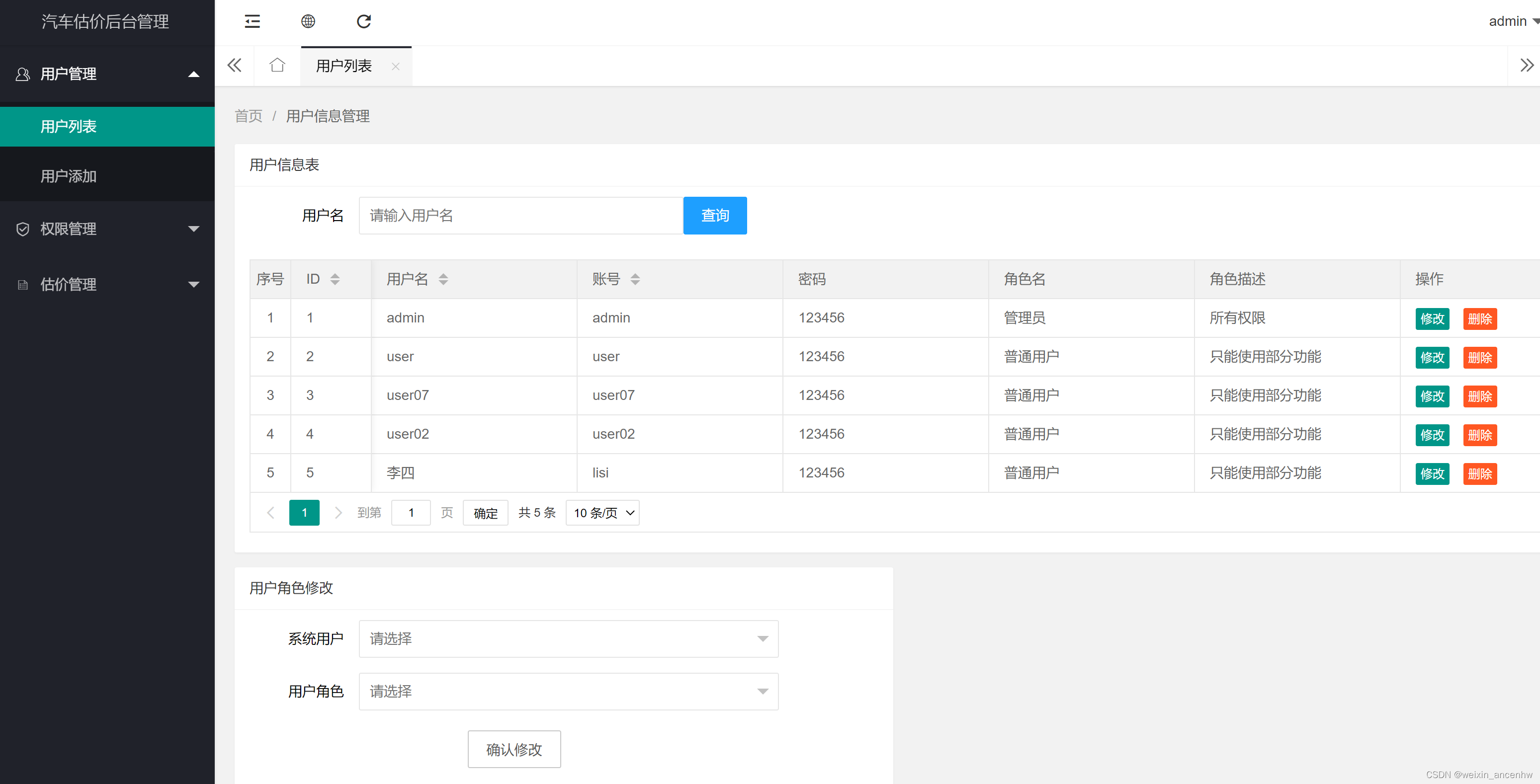This screenshot has width=1540, height=784.
Task: Go to the home tab icon
Action: 277,65
